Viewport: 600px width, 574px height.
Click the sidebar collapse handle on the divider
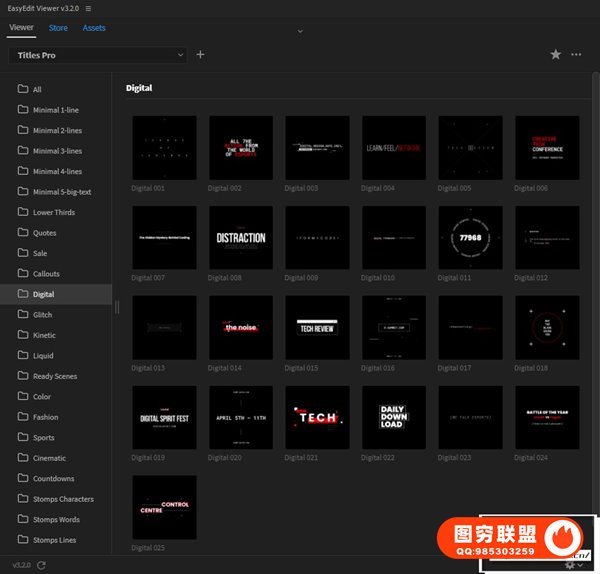click(x=117, y=307)
